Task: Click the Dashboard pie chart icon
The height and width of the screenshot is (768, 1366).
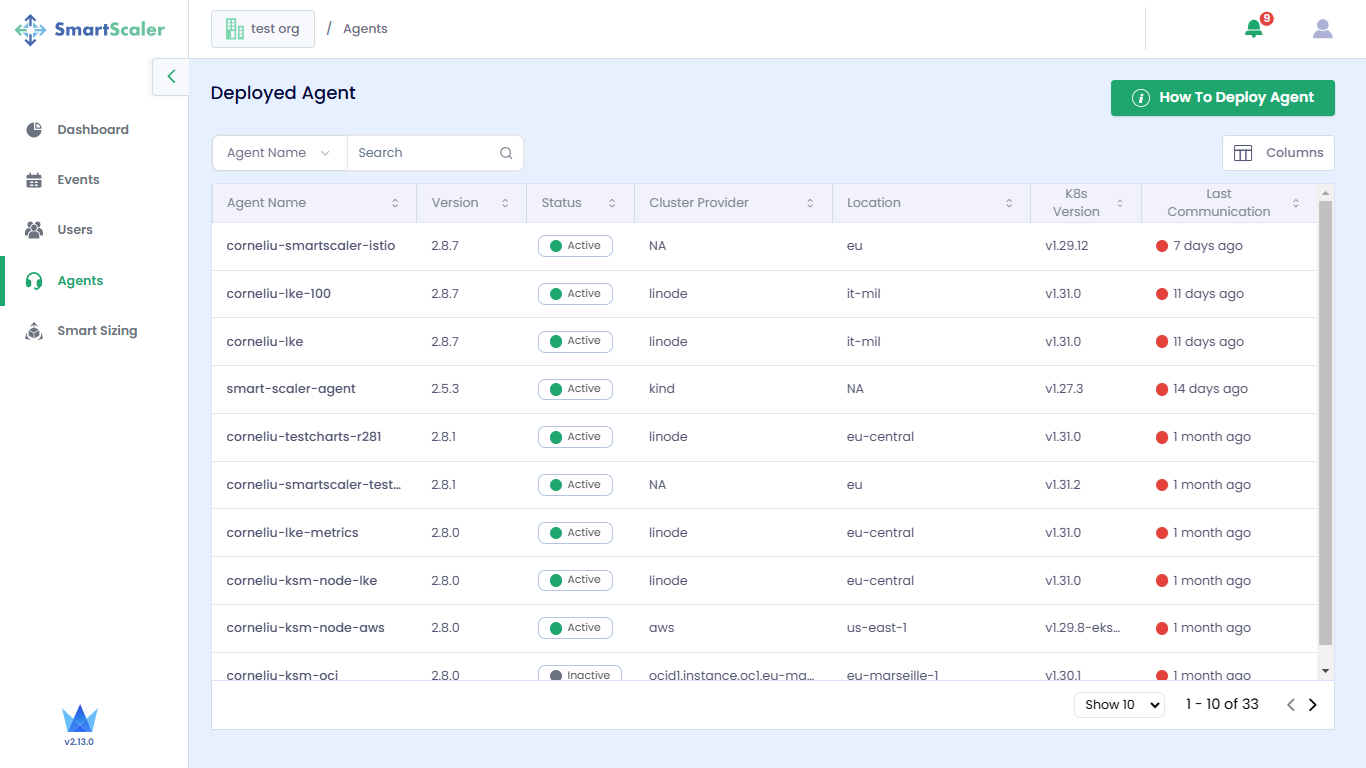Action: (x=34, y=129)
